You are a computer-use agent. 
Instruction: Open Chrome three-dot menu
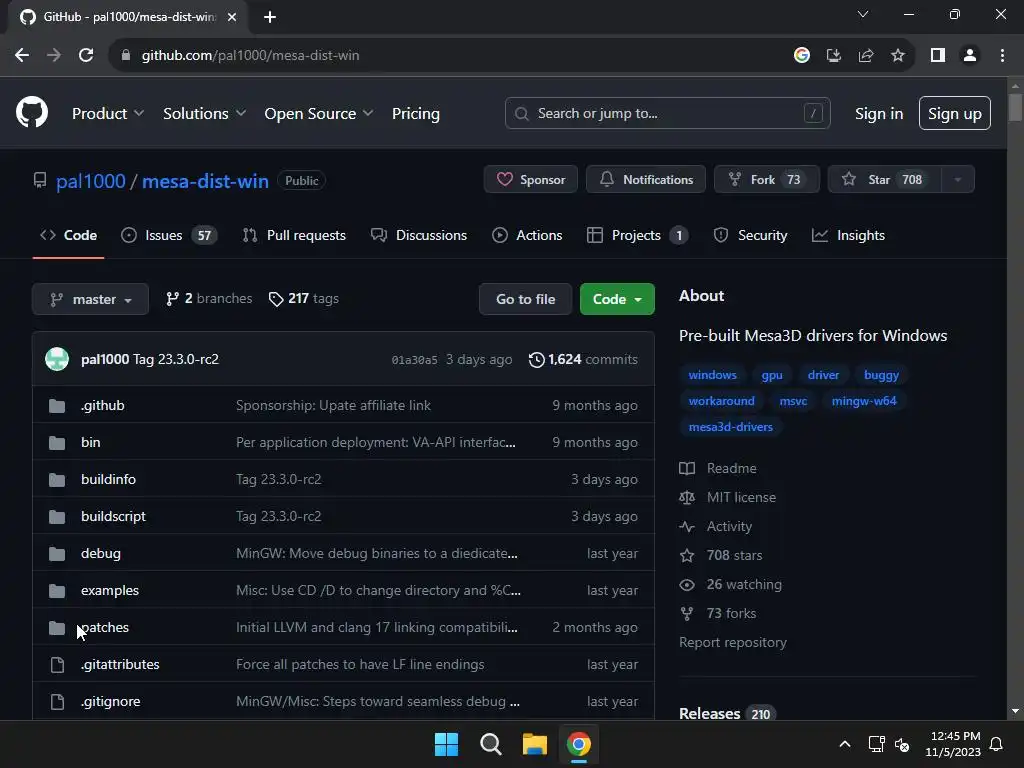(x=1002, y=56)
